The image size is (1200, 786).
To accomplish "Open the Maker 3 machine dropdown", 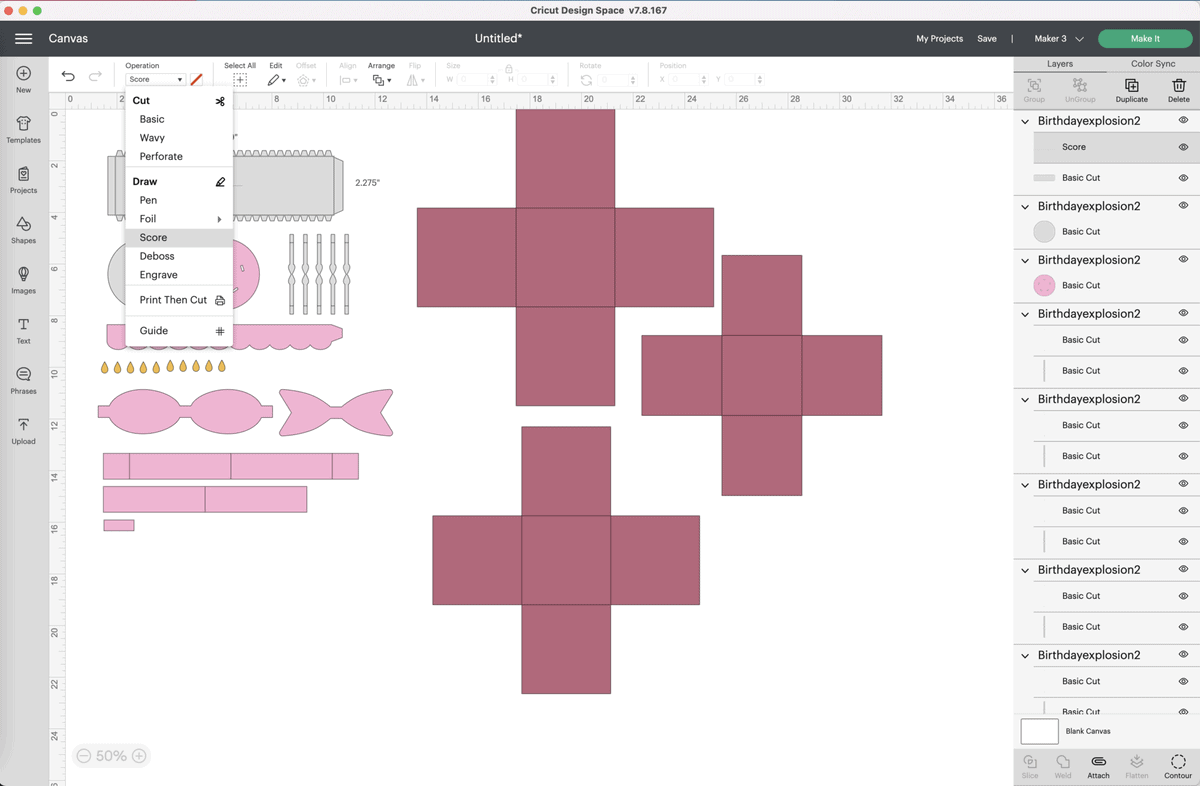I will pos(1058,39).
